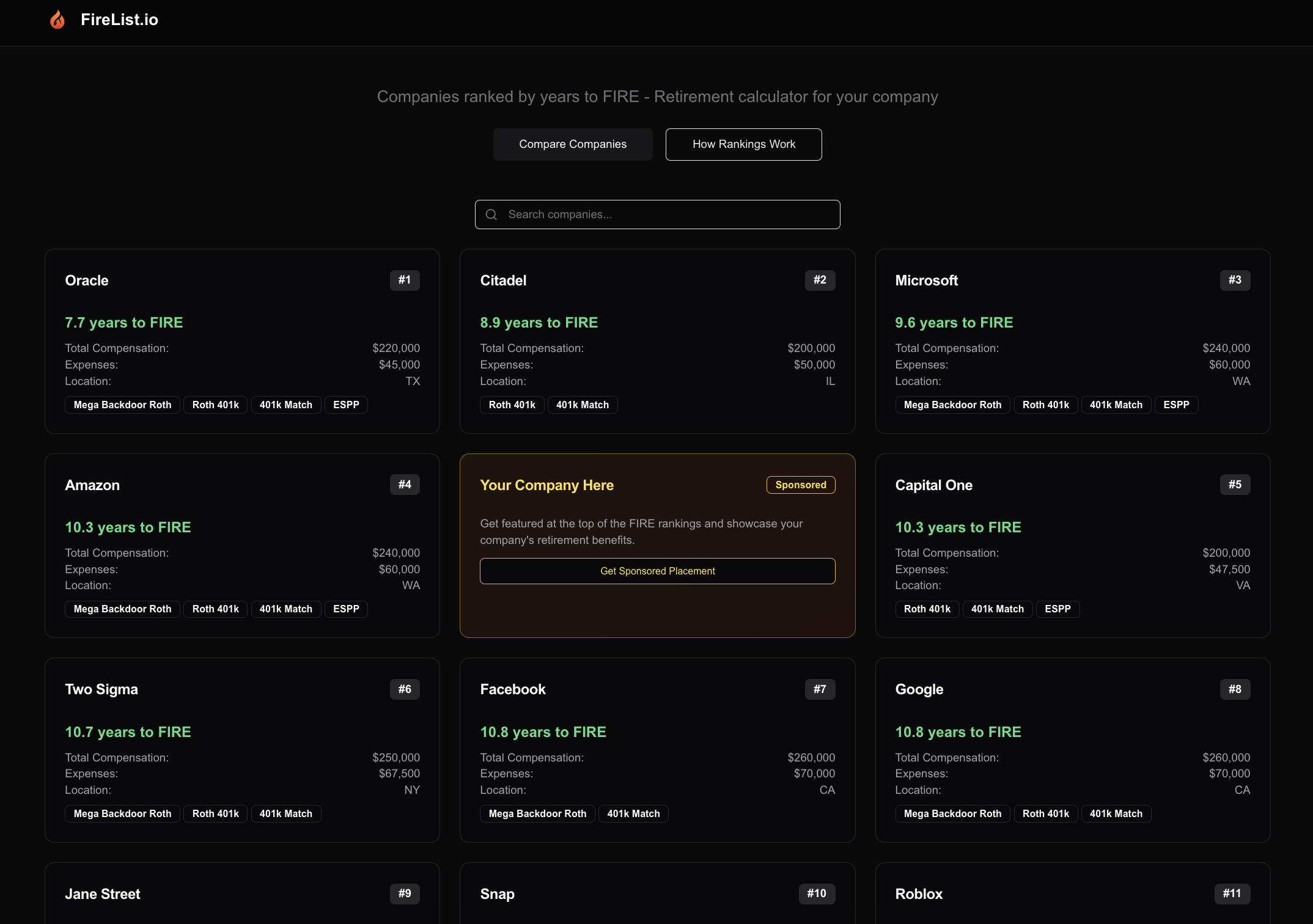The width and height of the screenshot is (1313, 924).
Task: Click Oracle's Roth 401k tag
Action: coord(215,405)
